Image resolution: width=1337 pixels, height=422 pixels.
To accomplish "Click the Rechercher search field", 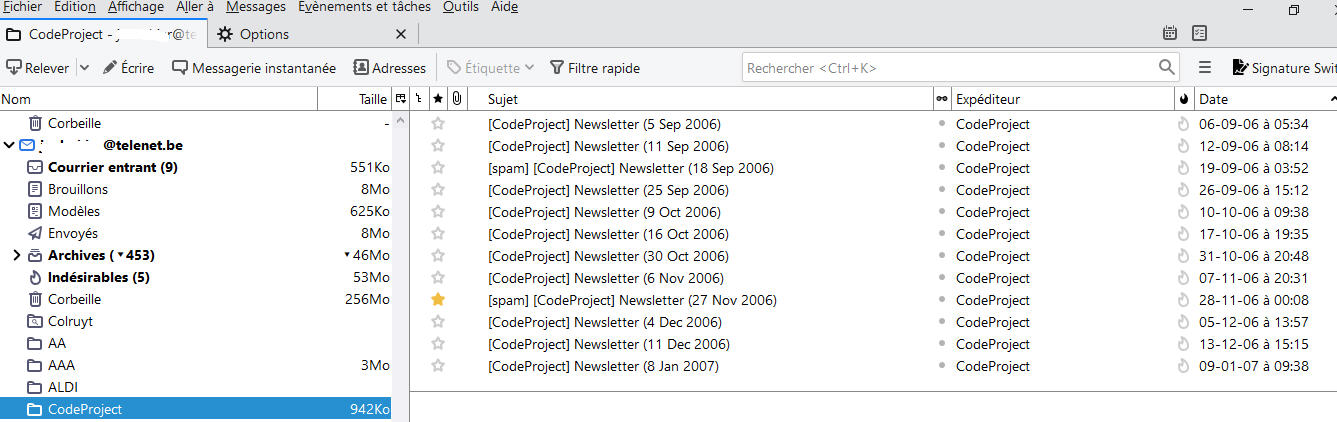I will pos(950,68).
